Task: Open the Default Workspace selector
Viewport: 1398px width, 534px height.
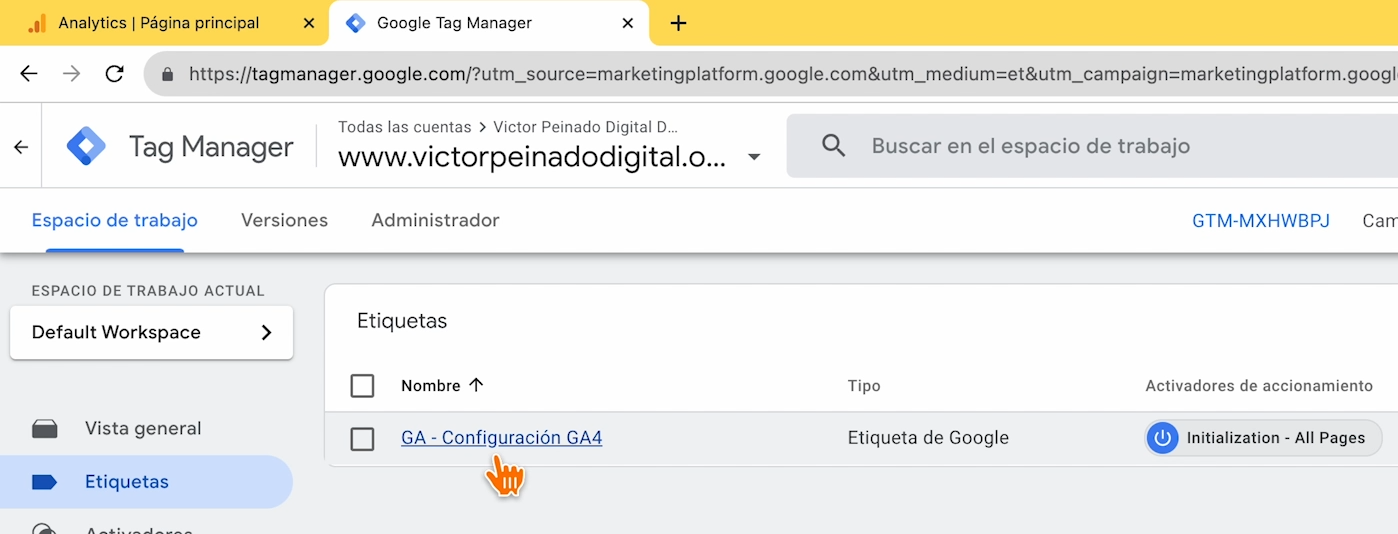Action: [x=151, y=332]
